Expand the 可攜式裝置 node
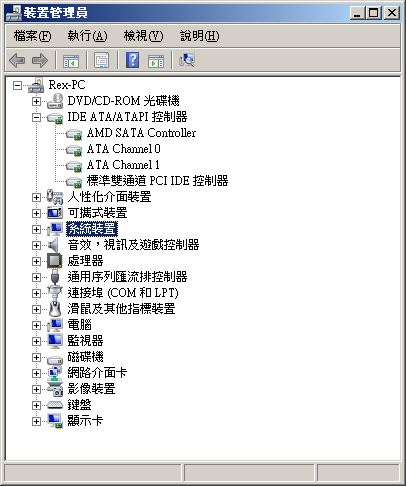The image size is (406, 486). pyautogui.click(x=36, y=213)
